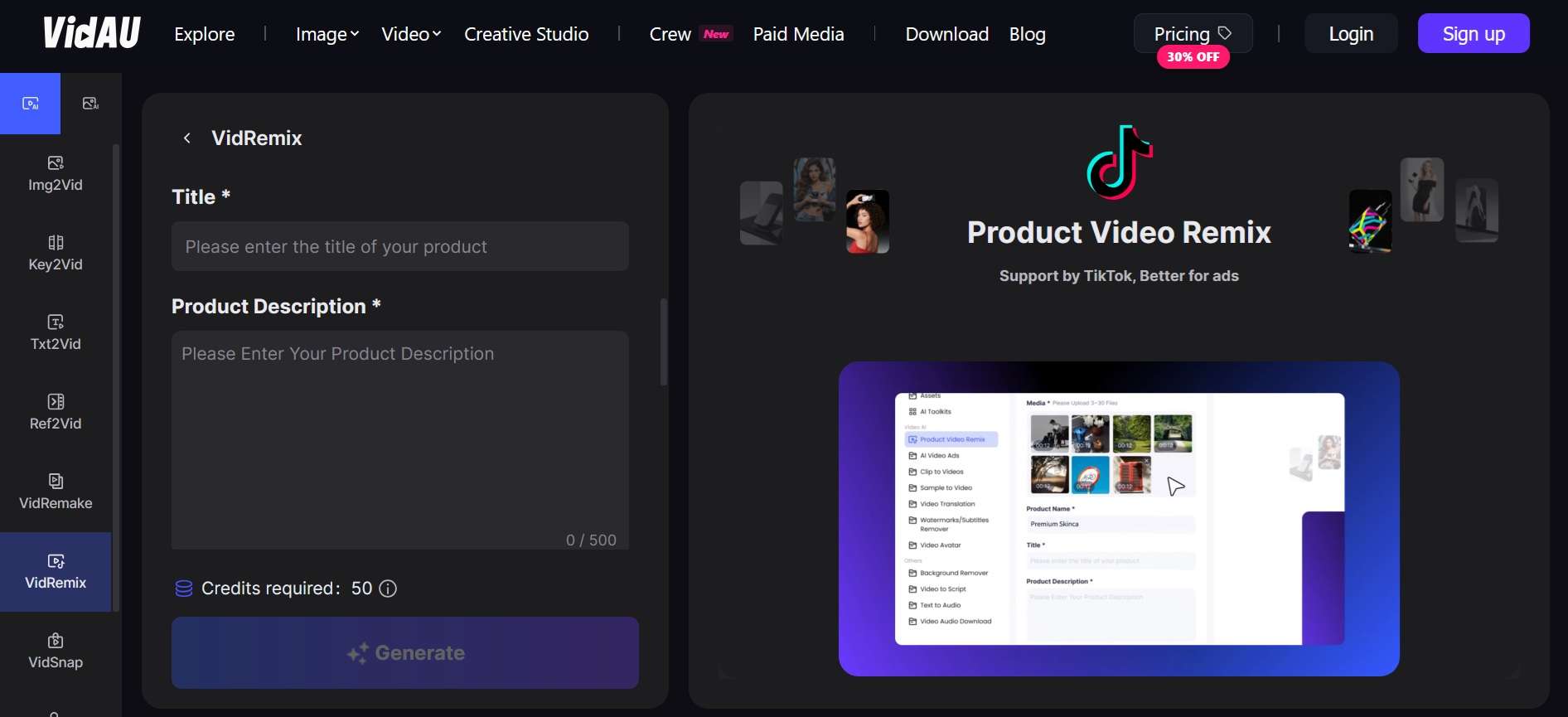Go to Paid Media

[798, 34]
